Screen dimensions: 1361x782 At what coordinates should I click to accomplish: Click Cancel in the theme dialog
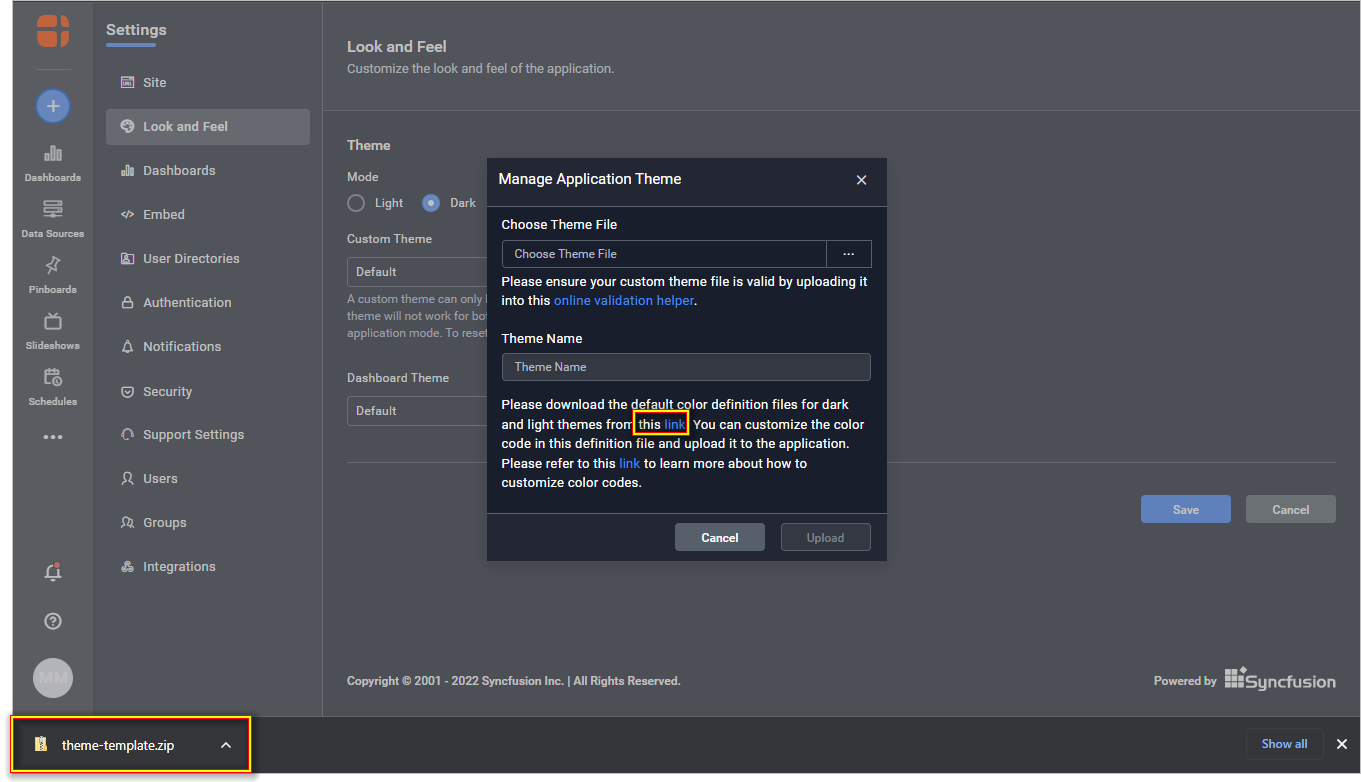coord(719,537)
